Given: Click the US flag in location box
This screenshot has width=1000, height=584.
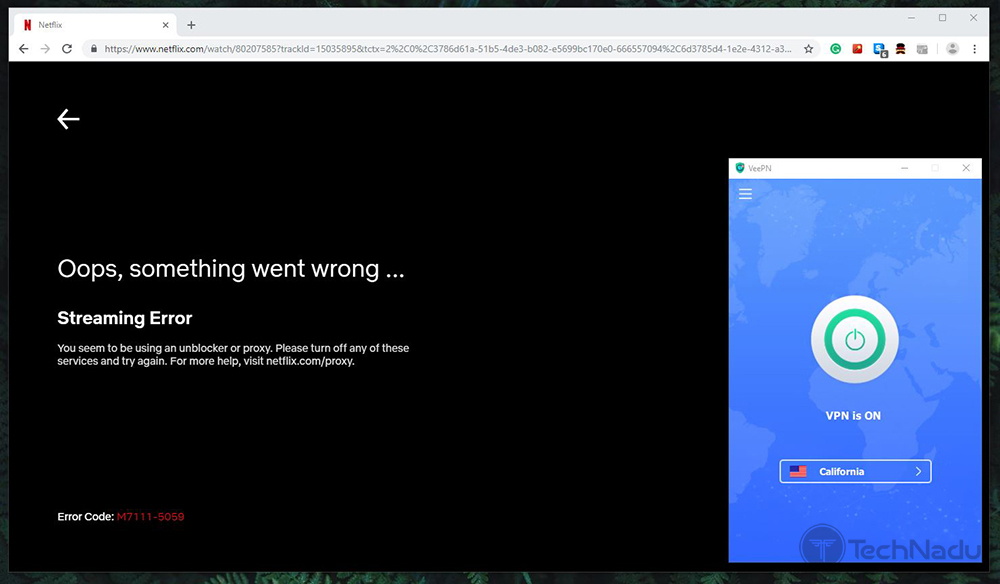Looking at the screenshot, I should pyautogui.click(x=798, y=471).
